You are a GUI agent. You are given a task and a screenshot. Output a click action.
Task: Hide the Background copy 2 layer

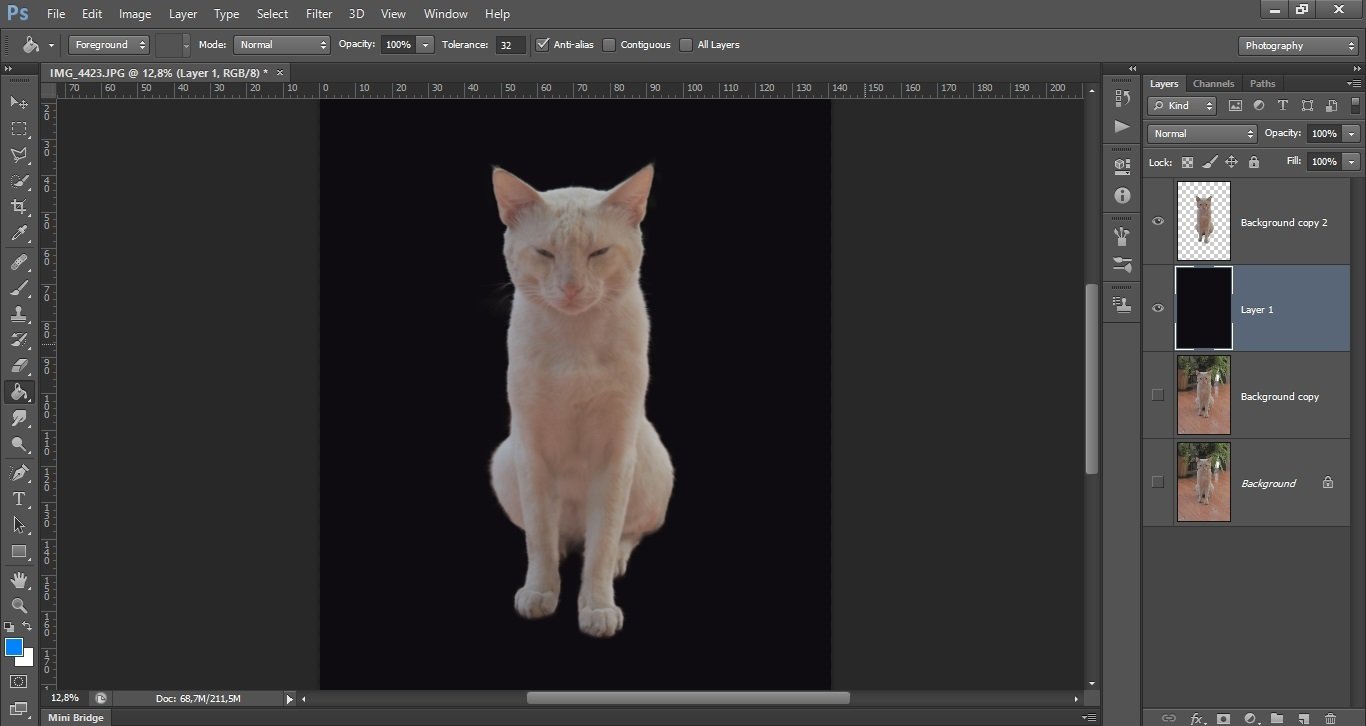pyautogui.click(x=1158, y=221)
